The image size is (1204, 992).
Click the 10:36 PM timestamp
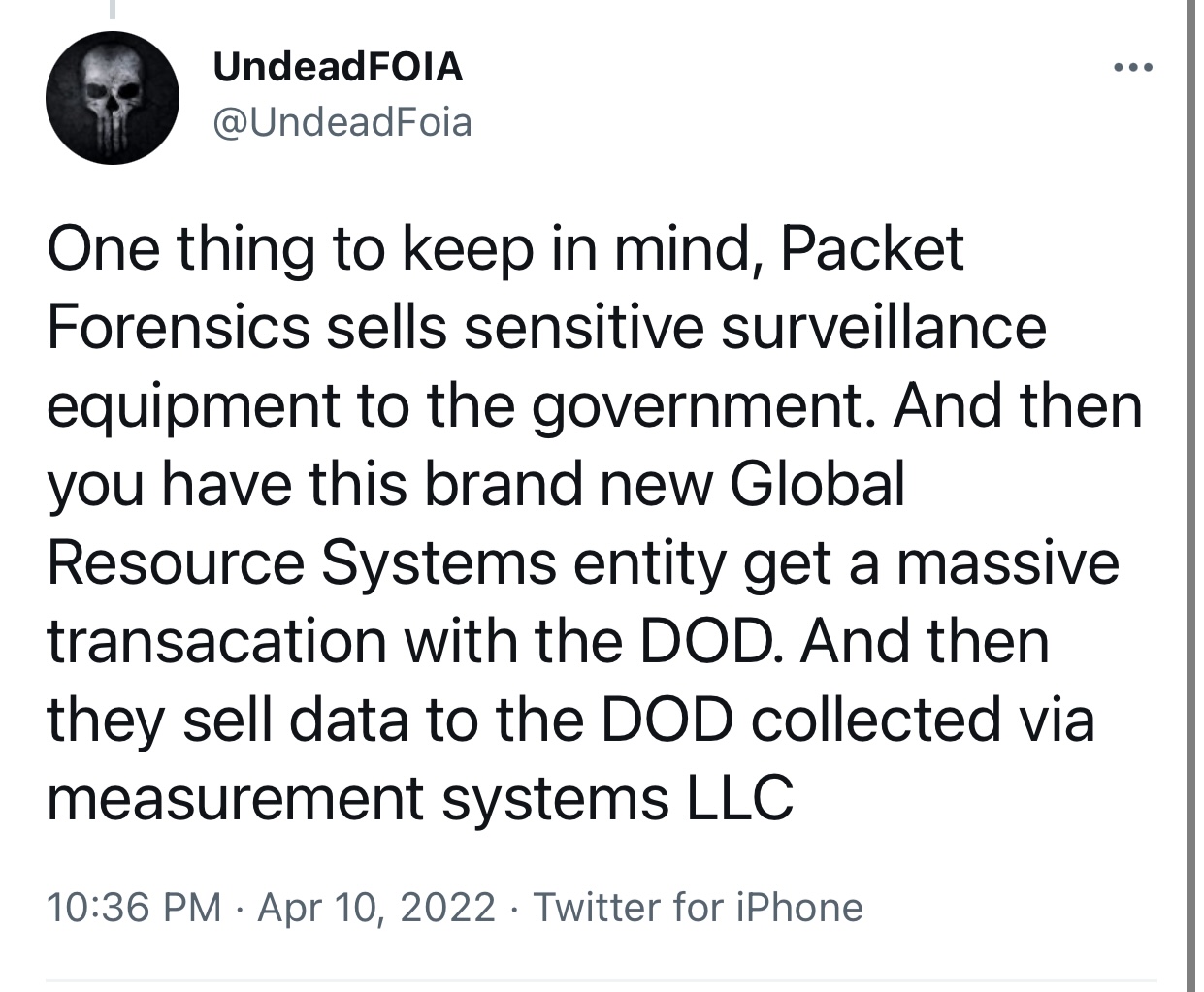click(134, 908)
